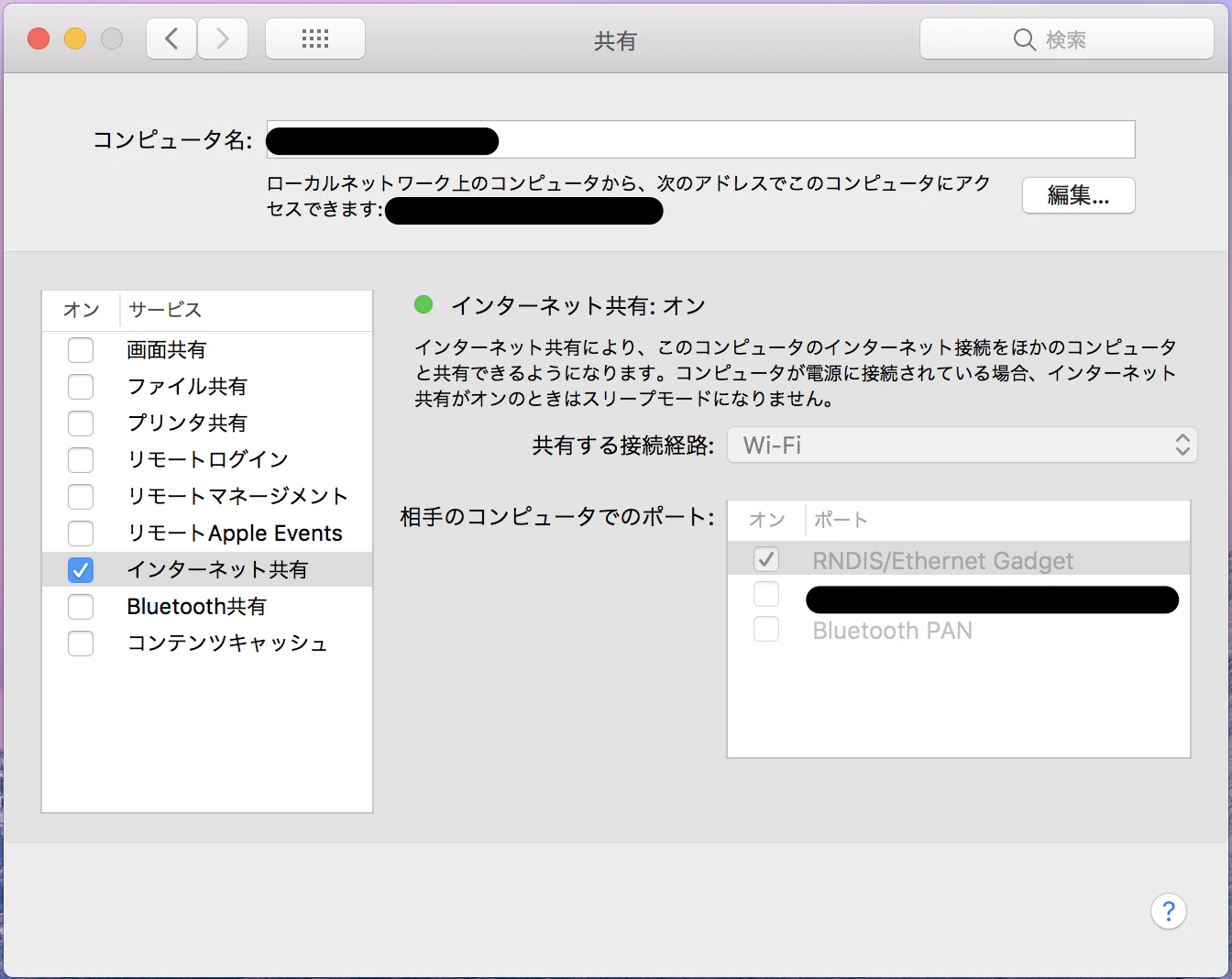Select Bluetooth PAN port row
The width and height of the screenshot is (1232, 979).
click(959, 630)
